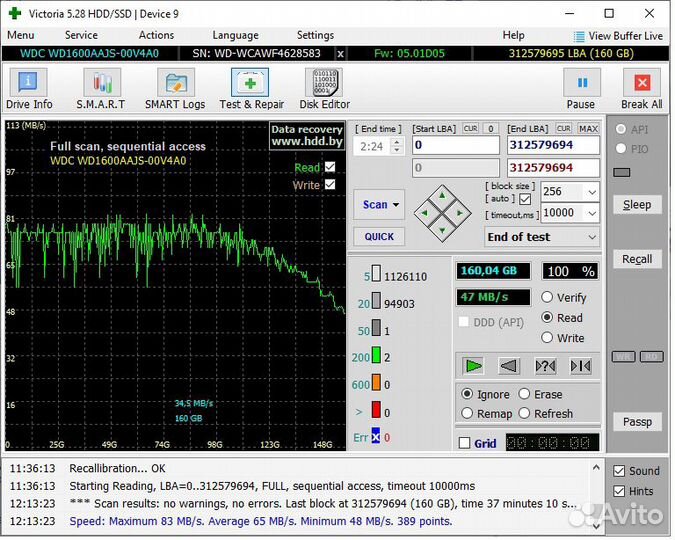Screen dimensions: 675x540
Task: Expand the block size dropdown
Action: (591, 192)
